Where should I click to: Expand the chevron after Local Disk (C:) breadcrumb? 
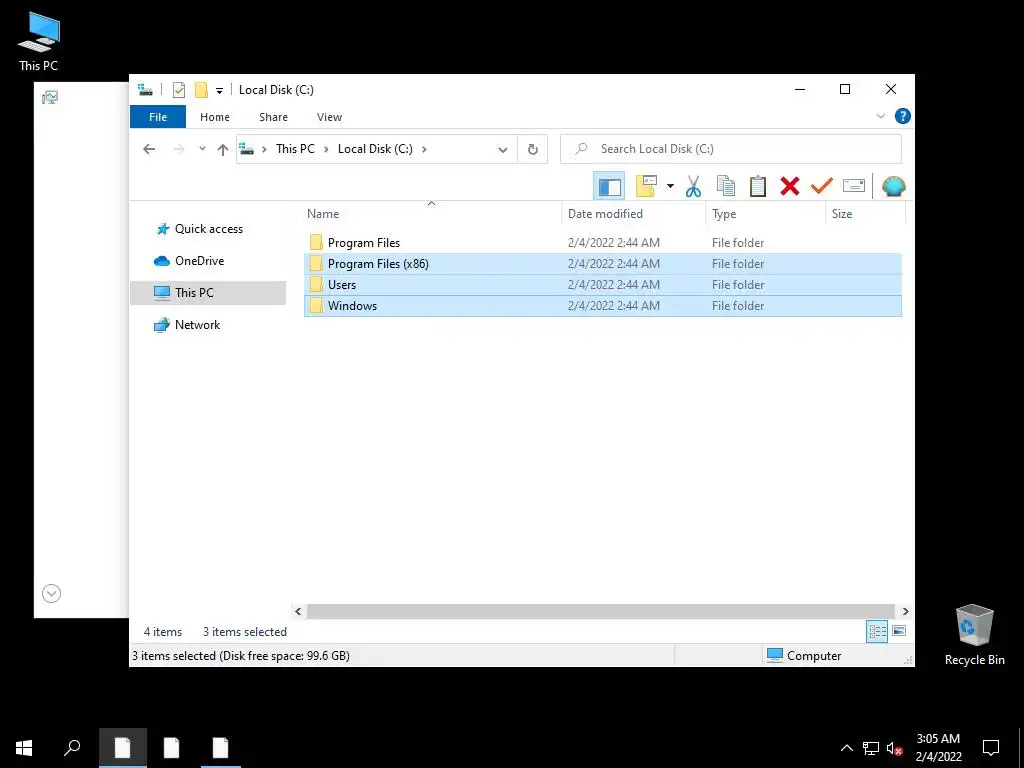tap(424, 149)
